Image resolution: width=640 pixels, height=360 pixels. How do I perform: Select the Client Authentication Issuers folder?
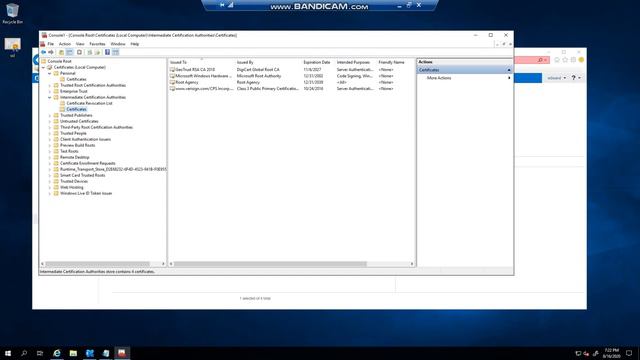[x=85, y=140]
